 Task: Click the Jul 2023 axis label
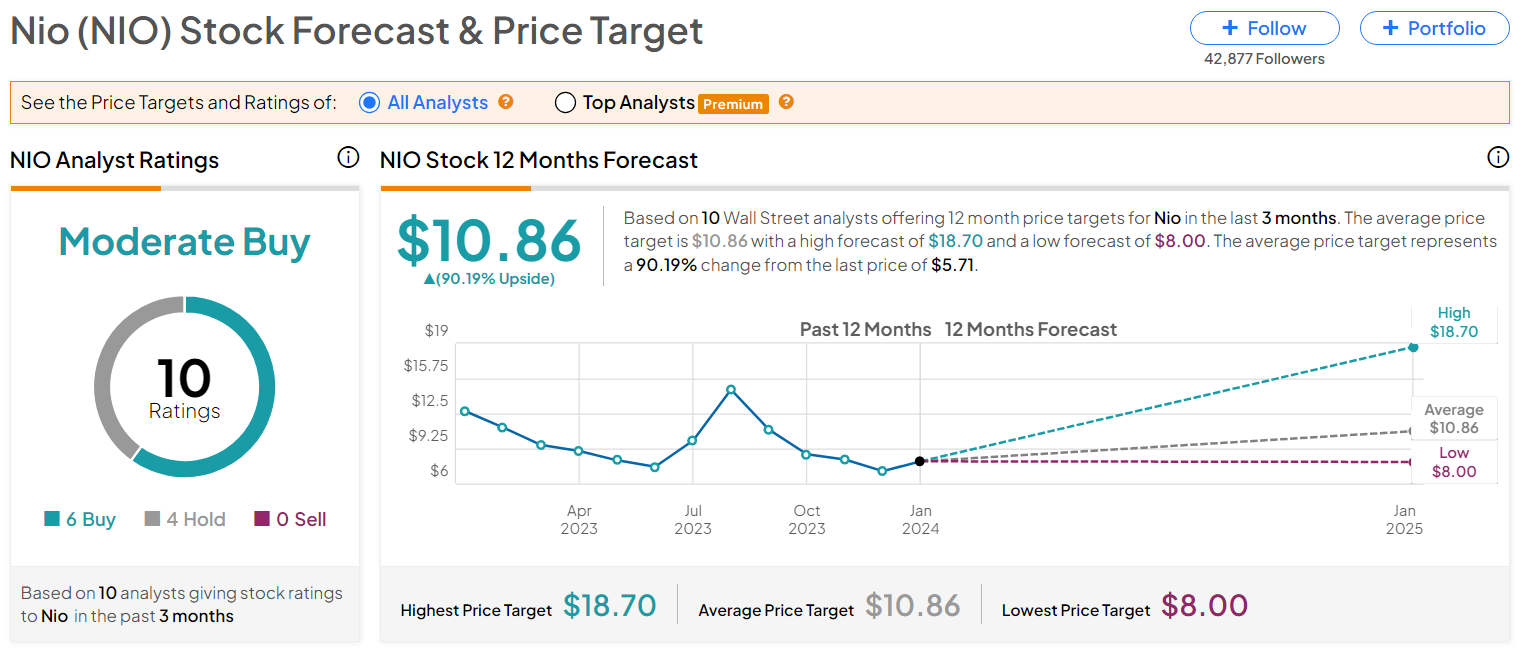[x=693, y=519]
